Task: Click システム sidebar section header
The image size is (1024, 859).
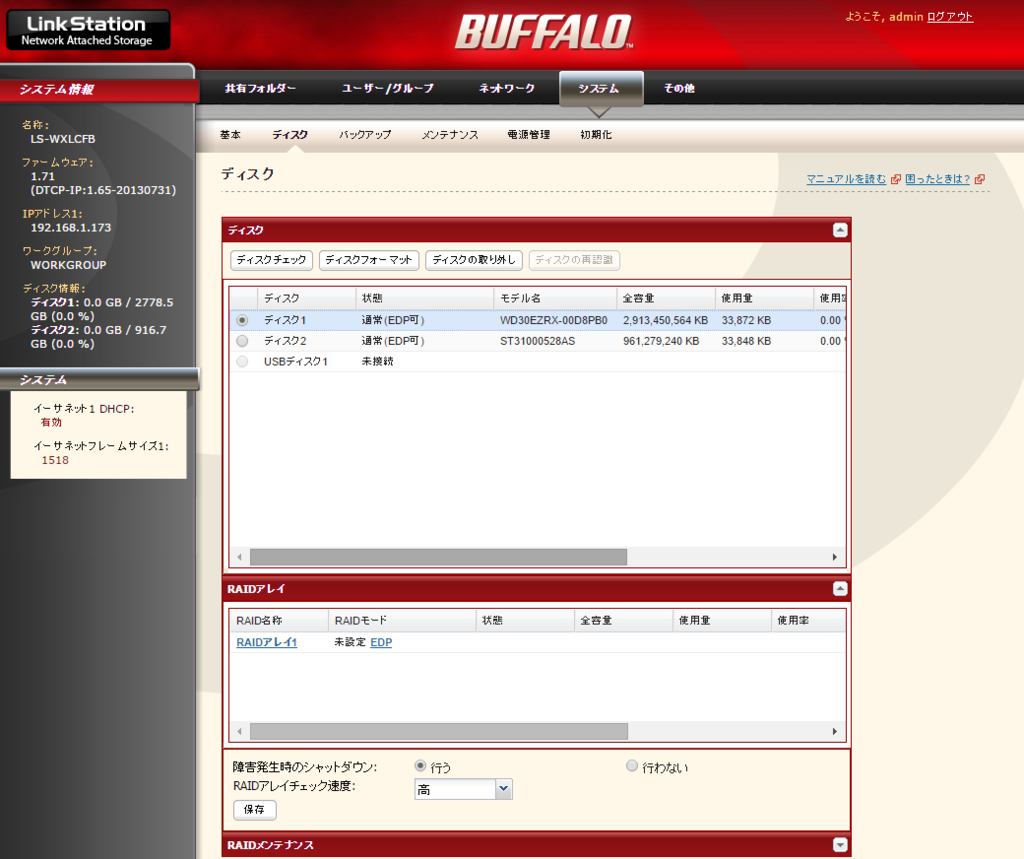Action: pos(99,380)
